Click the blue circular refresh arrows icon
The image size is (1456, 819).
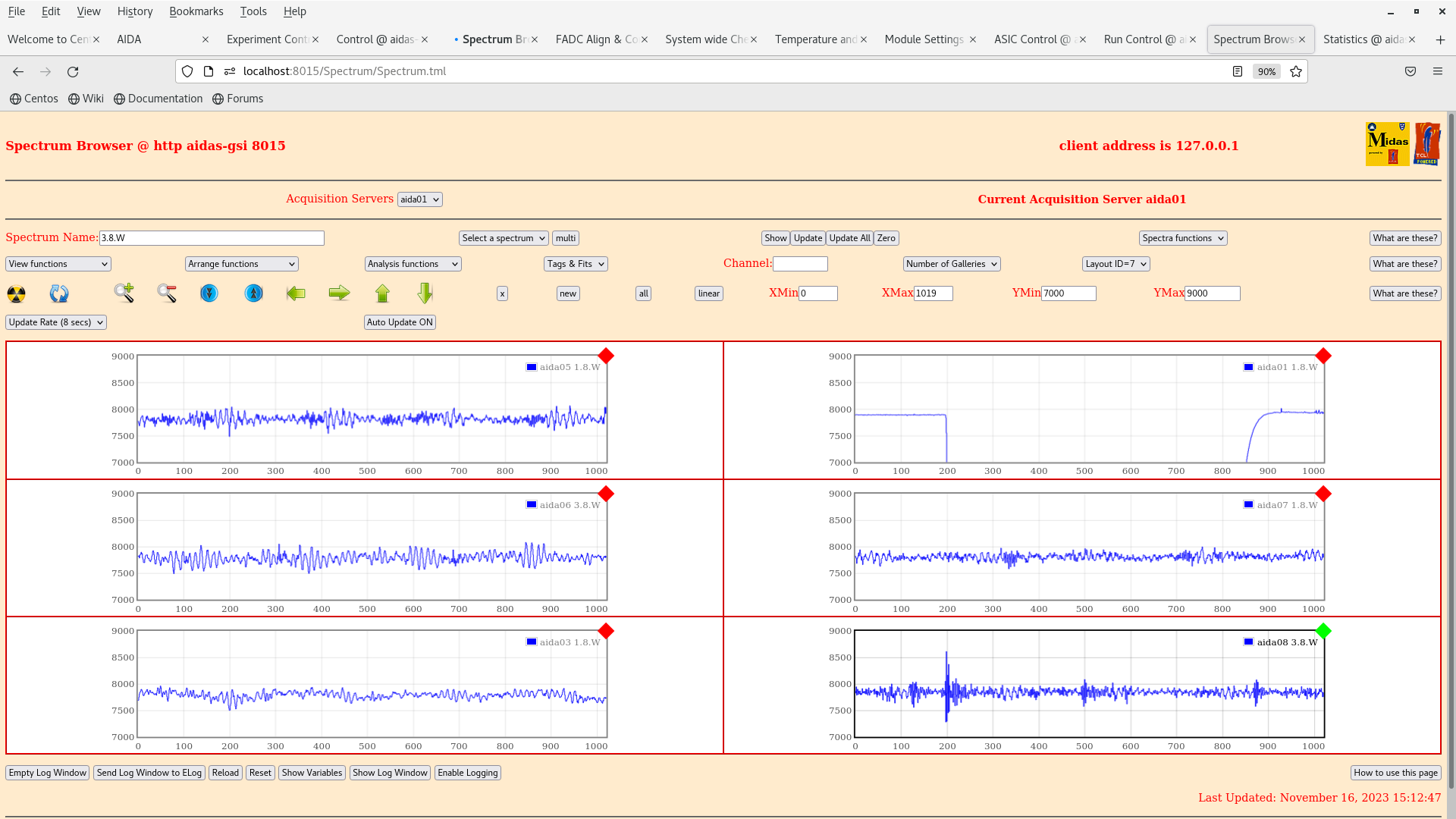(x=59, y=293)
